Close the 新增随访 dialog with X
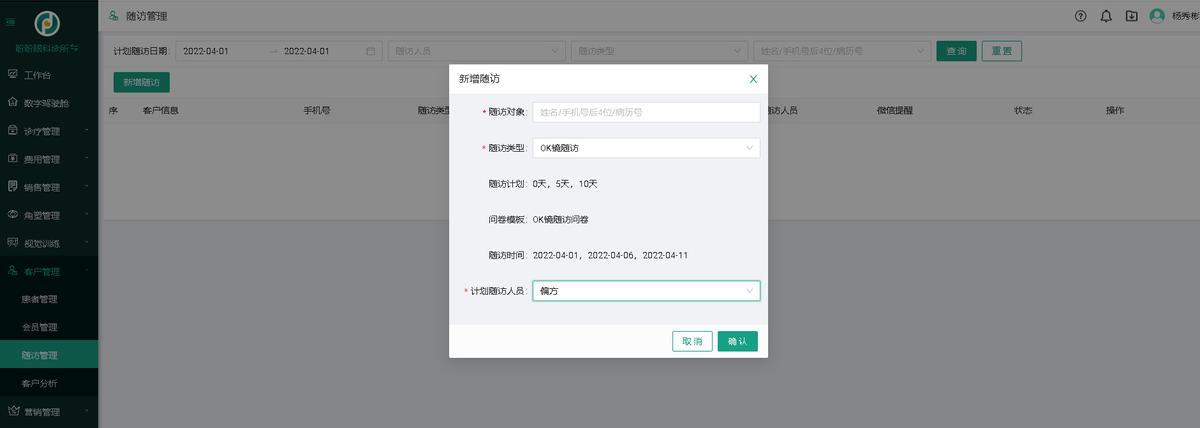The height and width of the screenshot is (428, 1200). click(753, 79)
